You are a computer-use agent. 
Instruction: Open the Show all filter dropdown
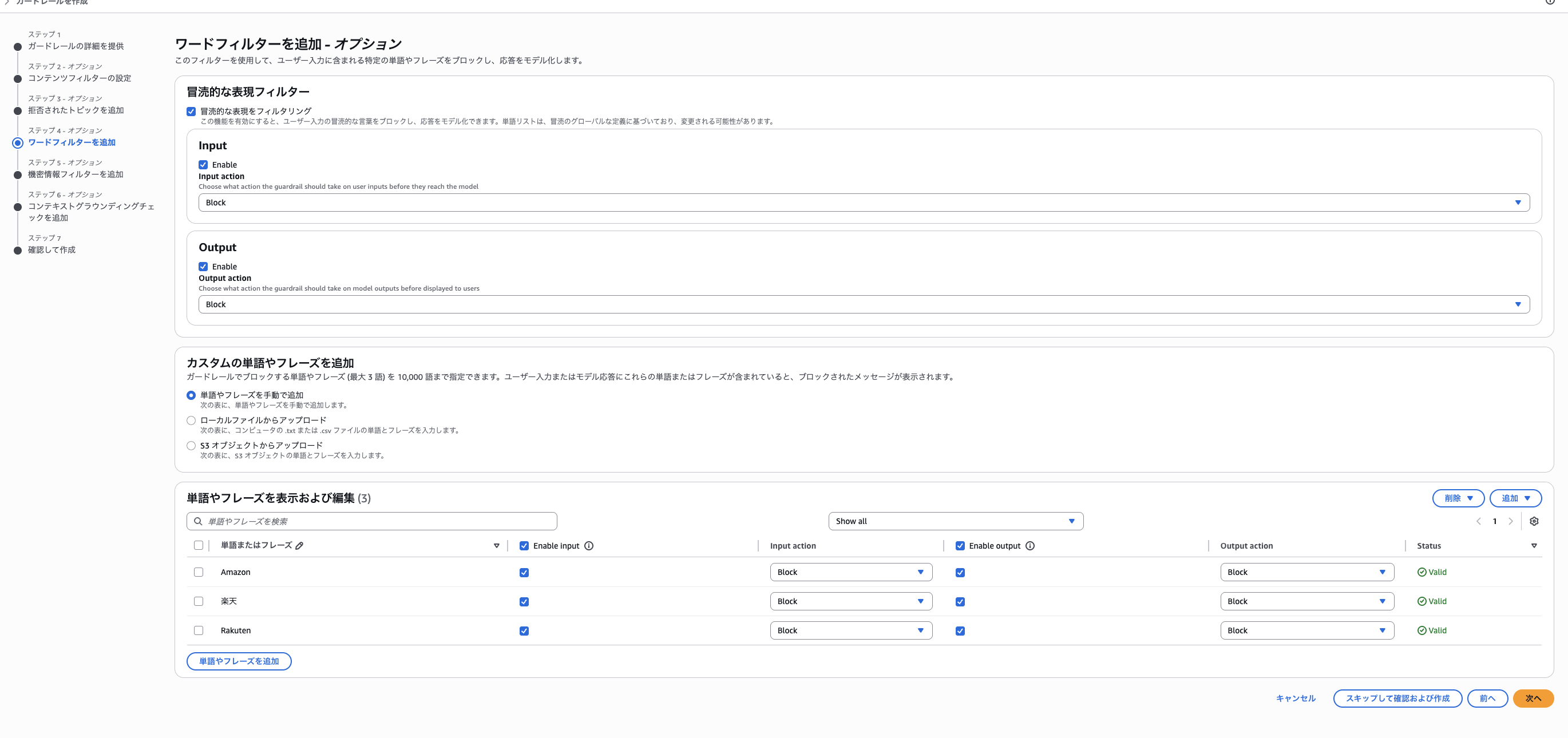click(955, 521)
